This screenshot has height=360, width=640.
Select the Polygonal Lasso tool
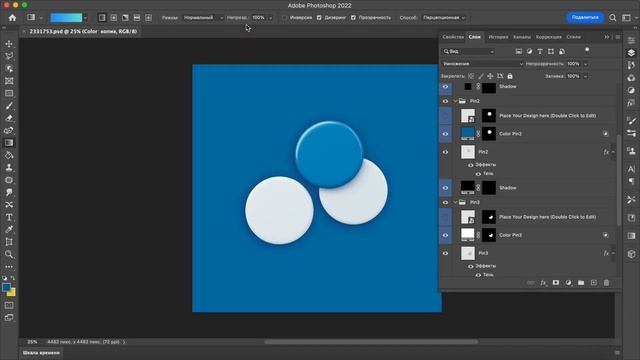click(x=9, y=56)
